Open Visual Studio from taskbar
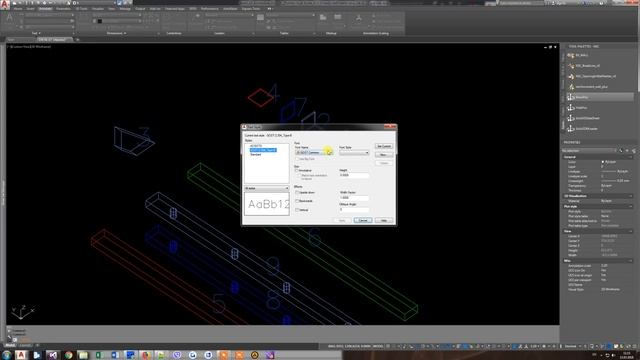 53,355
